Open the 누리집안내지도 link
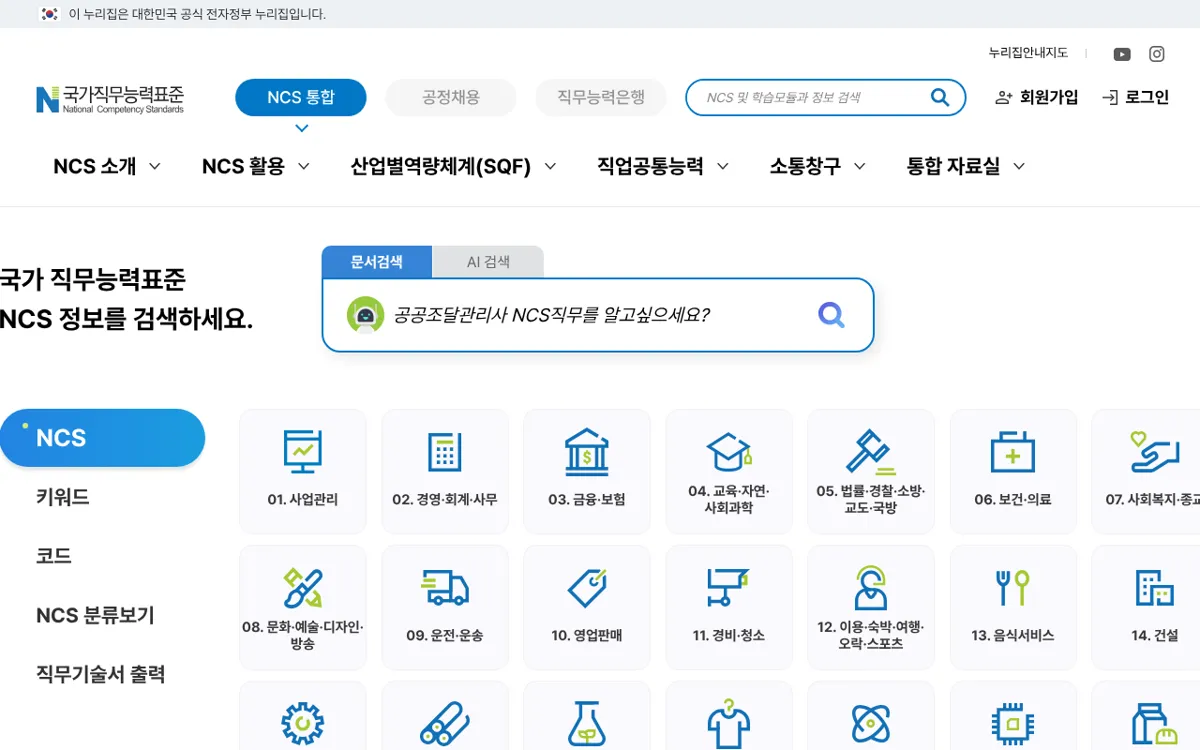The height and width of the screenshot is (750, 1200). pyautogui.click(x=1028, y=53)
